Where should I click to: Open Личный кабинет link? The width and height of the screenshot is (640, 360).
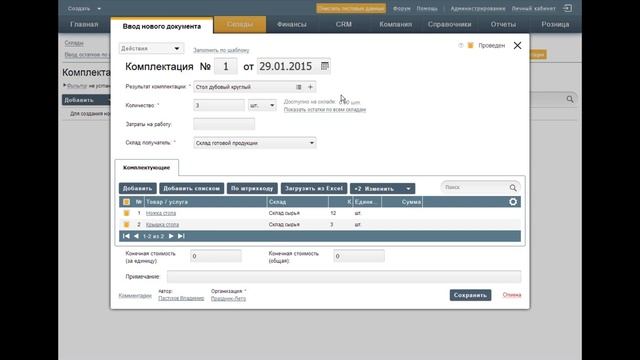click(x=533, y=8)
